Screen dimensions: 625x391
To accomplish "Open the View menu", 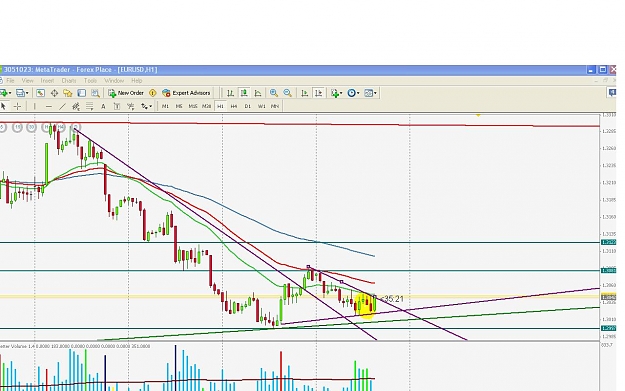I will 28,81.
